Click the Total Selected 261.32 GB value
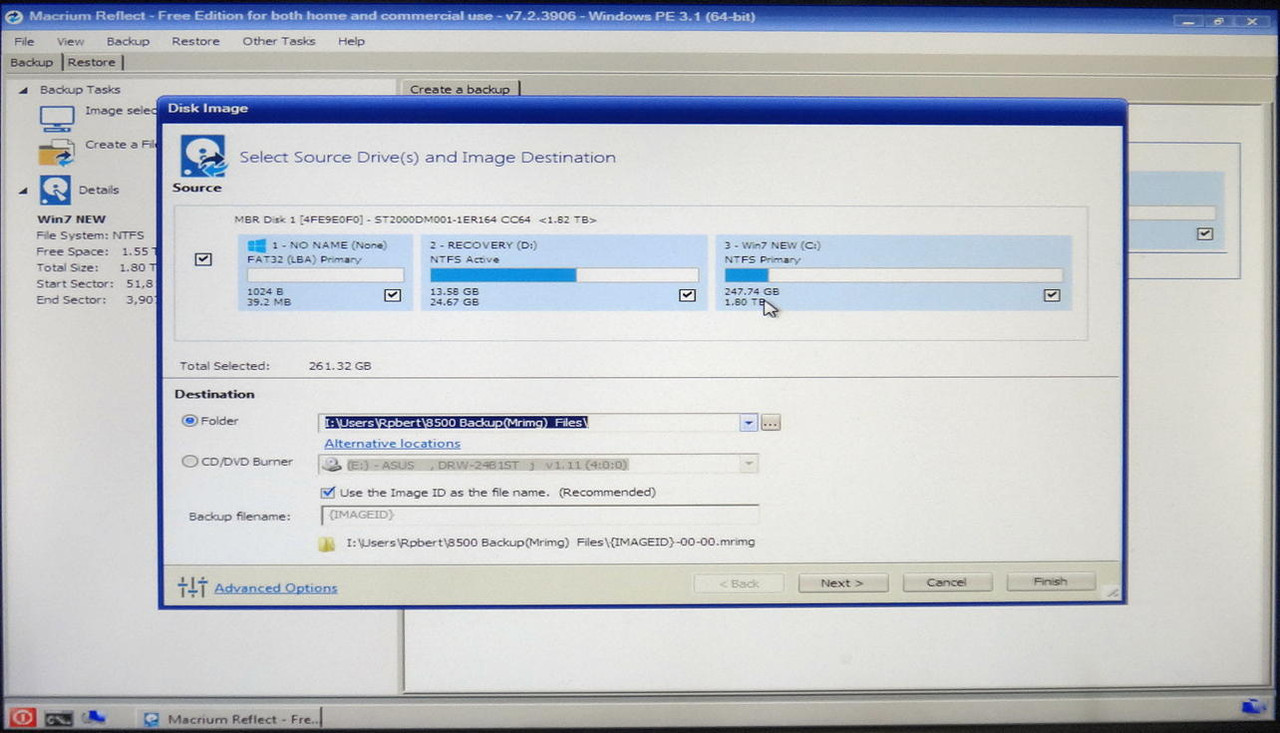This screenshot has width=1280, height=733. (340, 366)
